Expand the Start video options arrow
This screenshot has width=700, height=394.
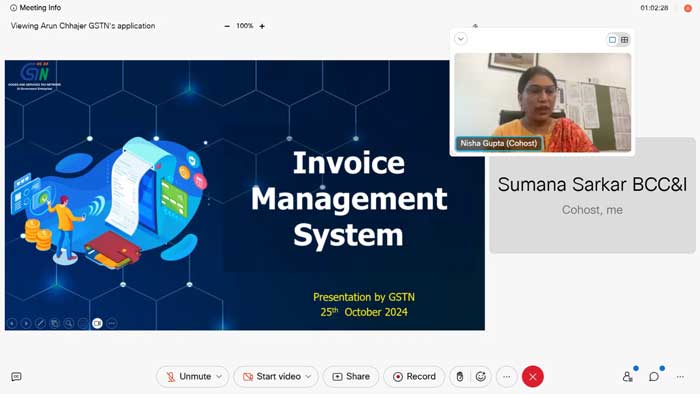coord(308,377)
